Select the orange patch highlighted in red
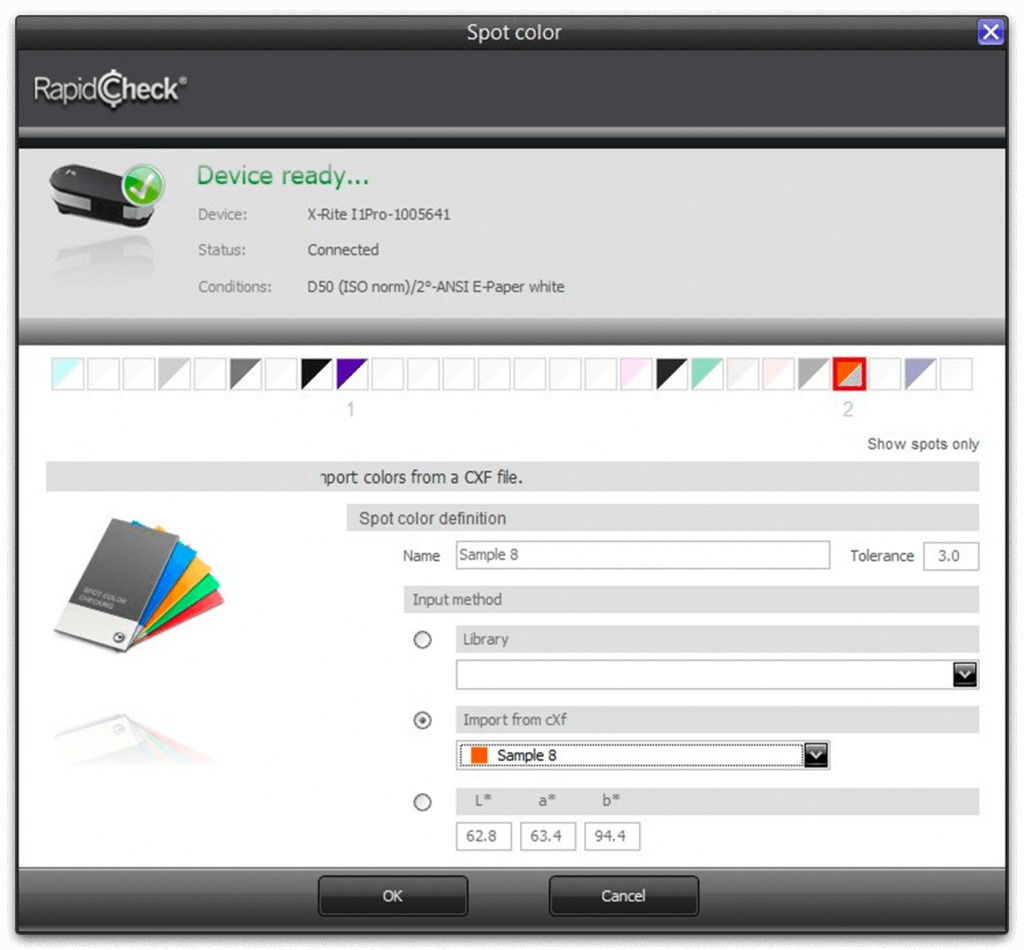The image size is (1024, 950). 849,374
